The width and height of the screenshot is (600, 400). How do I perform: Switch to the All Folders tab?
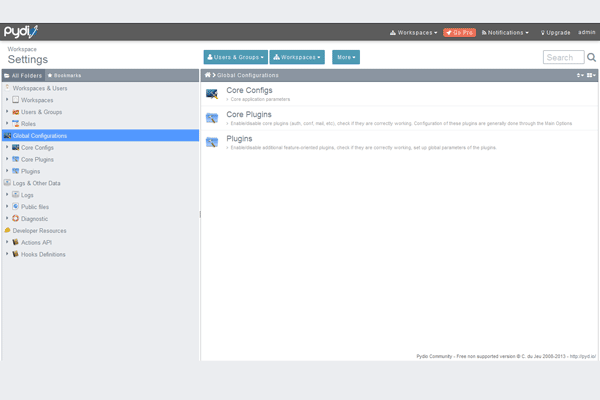[x=22, y=75]
